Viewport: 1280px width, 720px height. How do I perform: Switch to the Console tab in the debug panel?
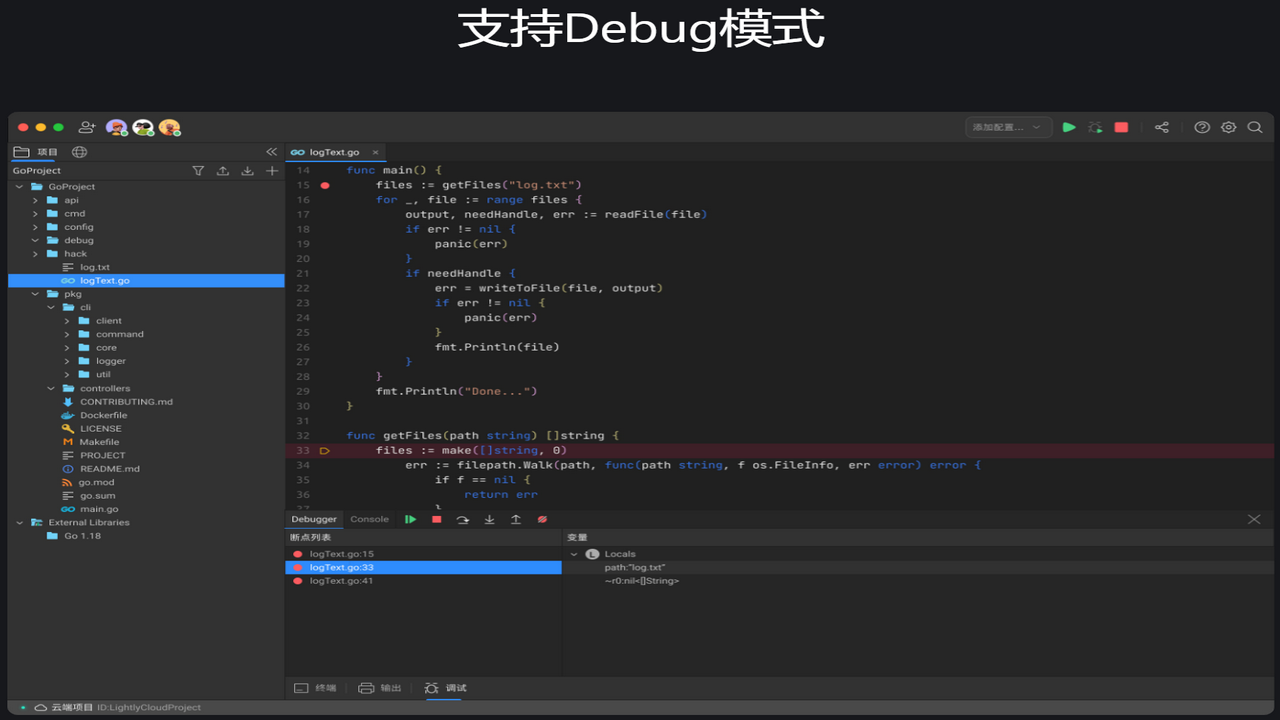click(x=369, y=519)
